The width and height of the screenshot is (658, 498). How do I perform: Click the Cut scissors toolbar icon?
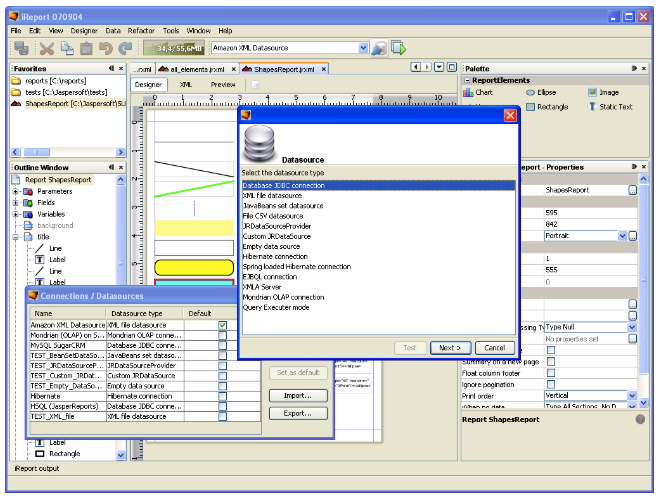pos(47,48)
